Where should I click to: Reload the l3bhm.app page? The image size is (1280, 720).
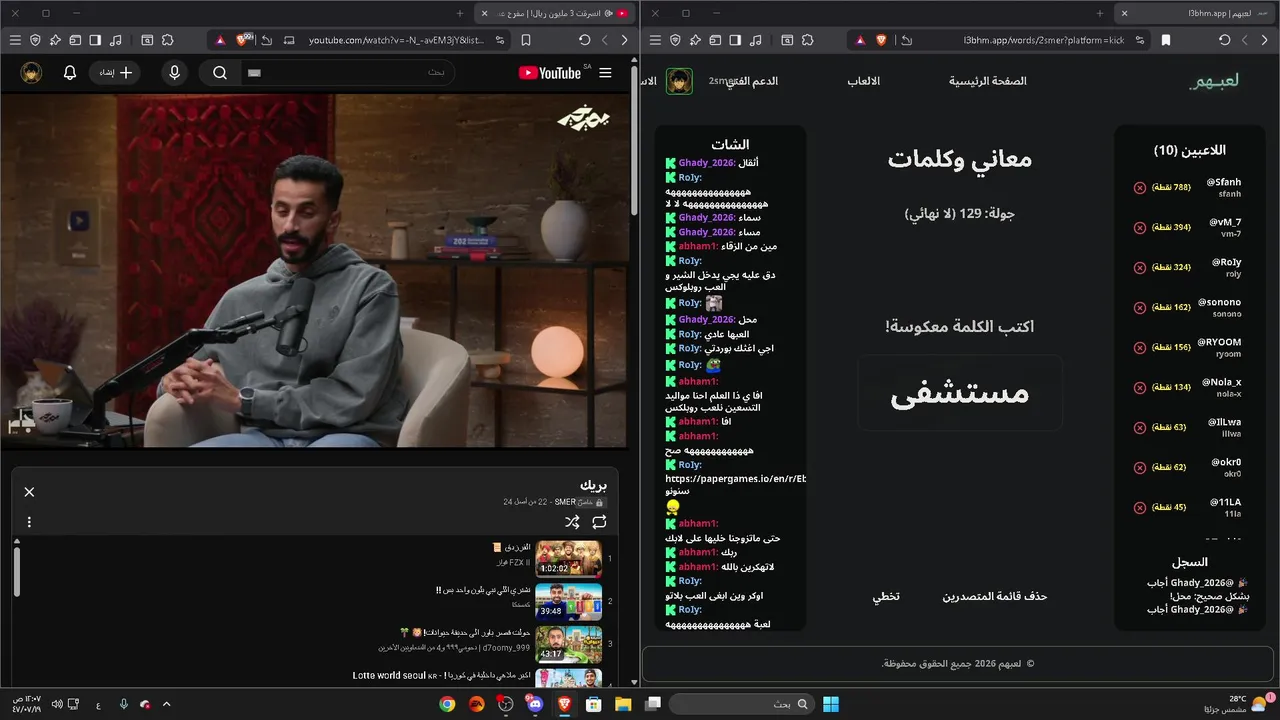1225,40
